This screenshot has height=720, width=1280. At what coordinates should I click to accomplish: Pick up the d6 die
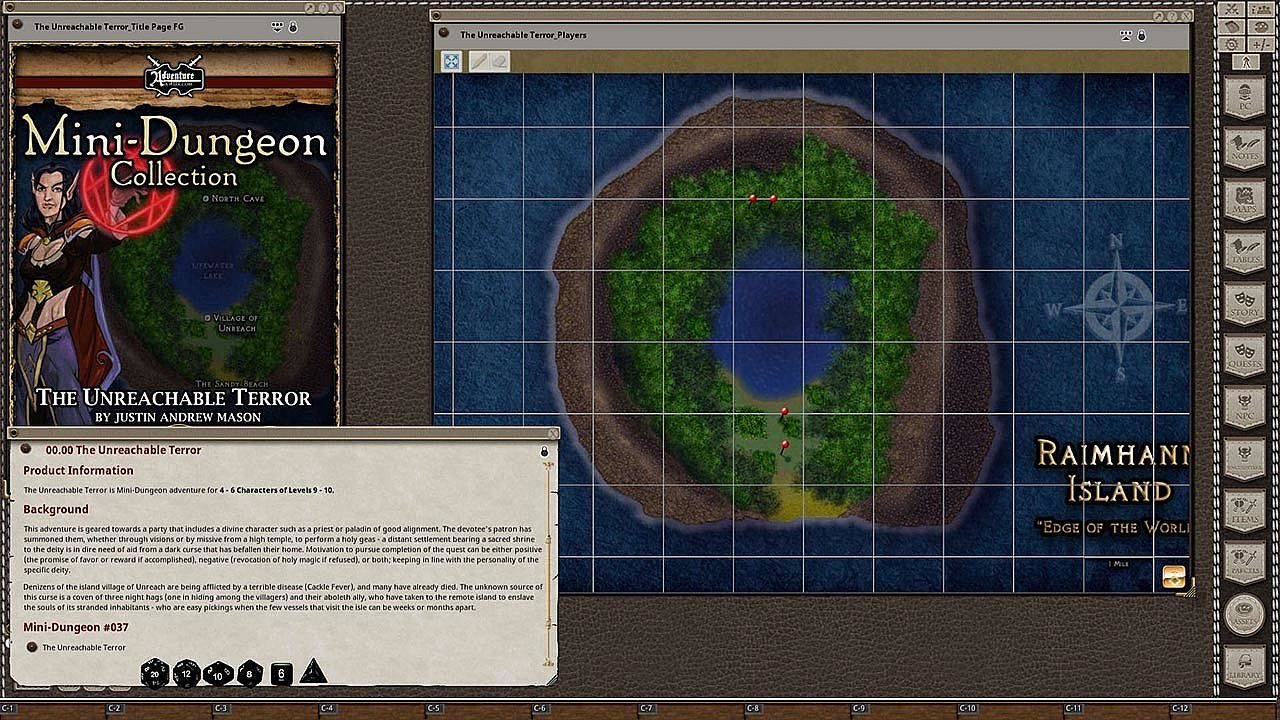(x=281, y=673)
